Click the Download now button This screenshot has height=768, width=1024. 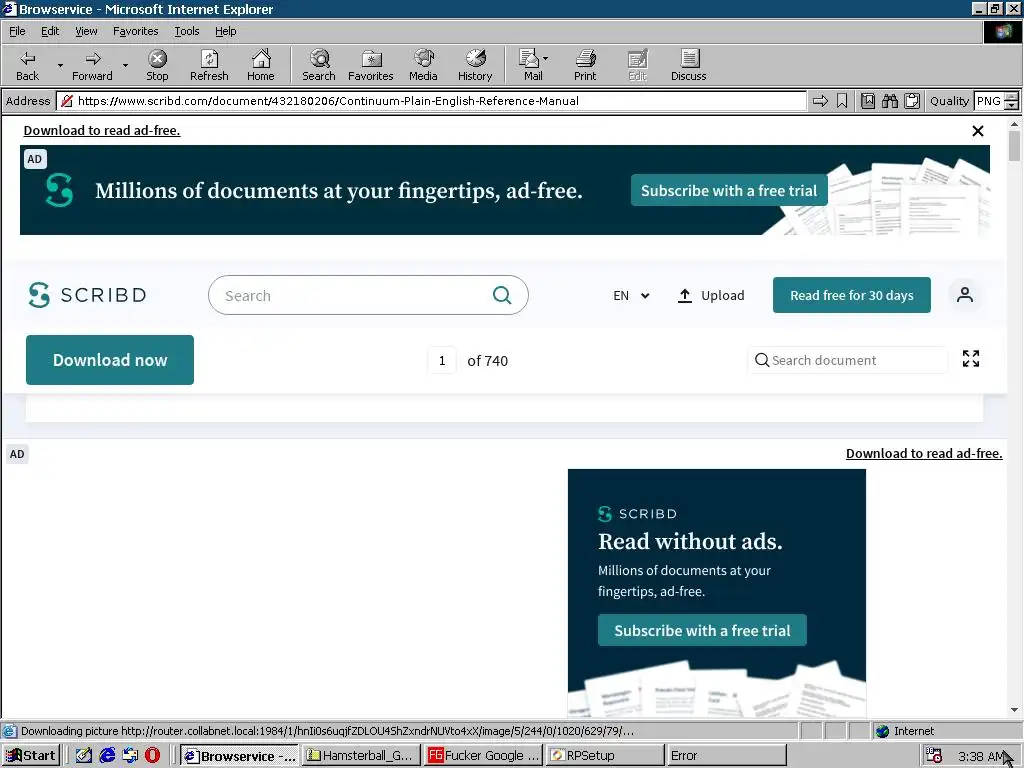pos(110,360)
